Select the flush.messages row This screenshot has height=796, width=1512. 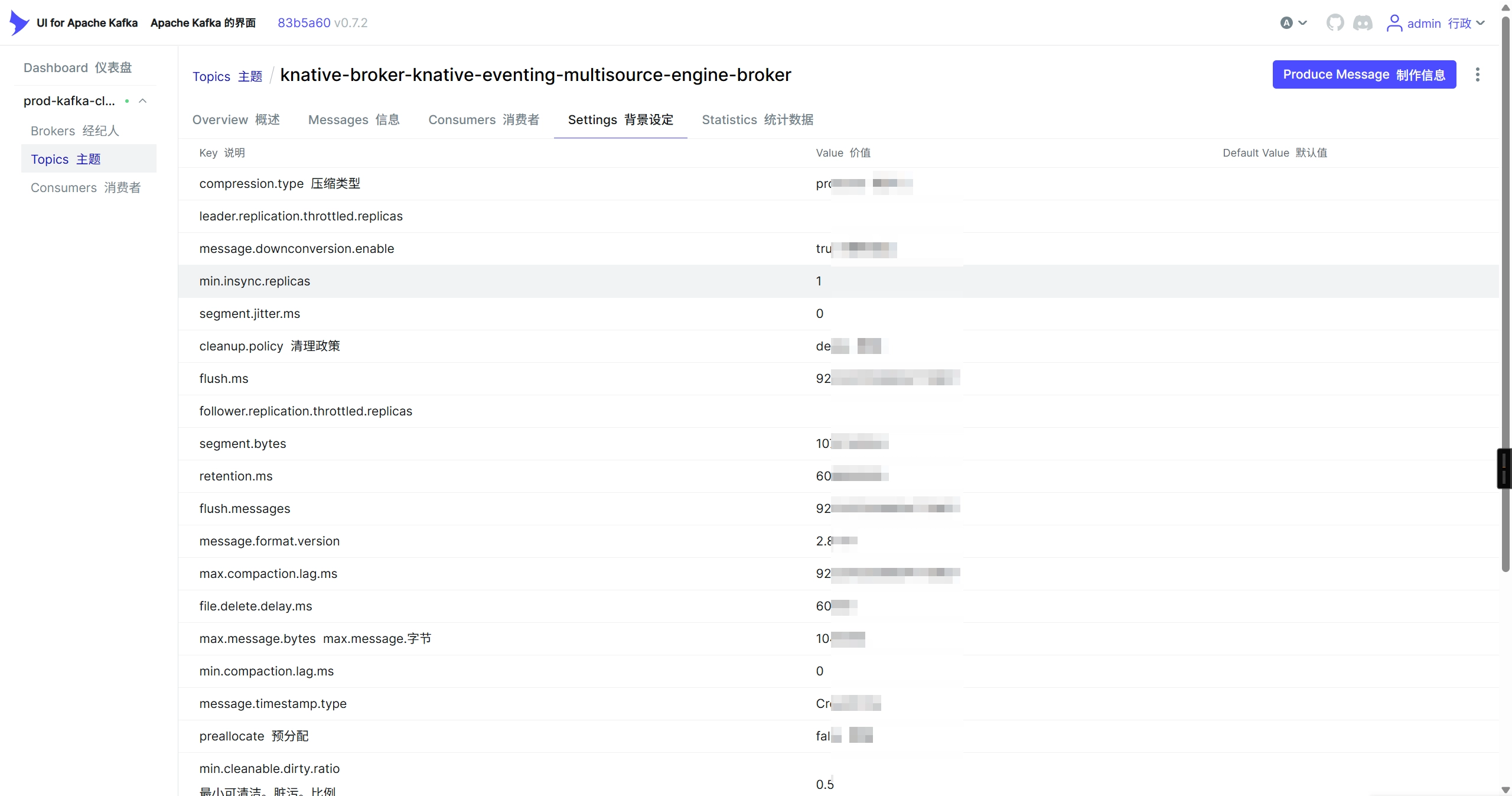coord(839,509)
